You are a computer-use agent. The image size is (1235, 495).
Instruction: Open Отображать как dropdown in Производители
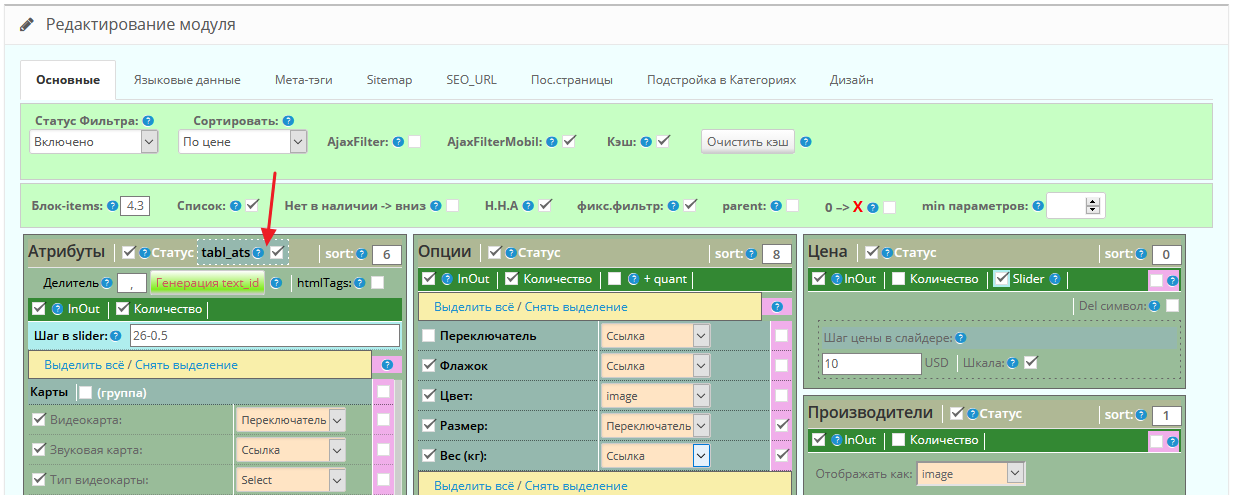[972, 473]
